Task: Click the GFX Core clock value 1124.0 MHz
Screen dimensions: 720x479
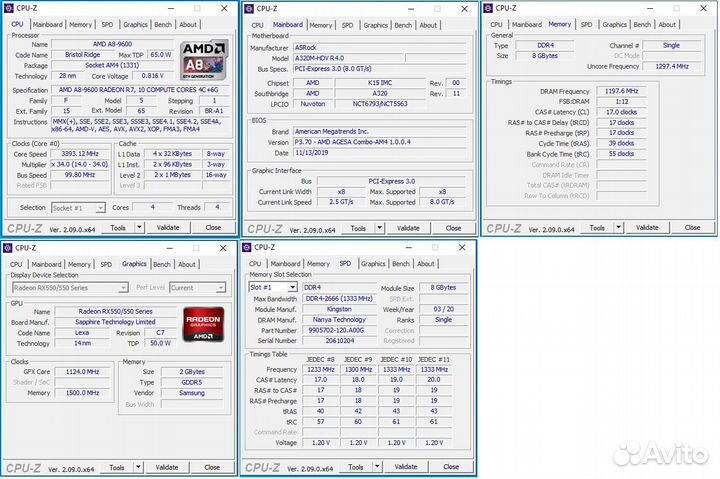Action: point(82,372)
